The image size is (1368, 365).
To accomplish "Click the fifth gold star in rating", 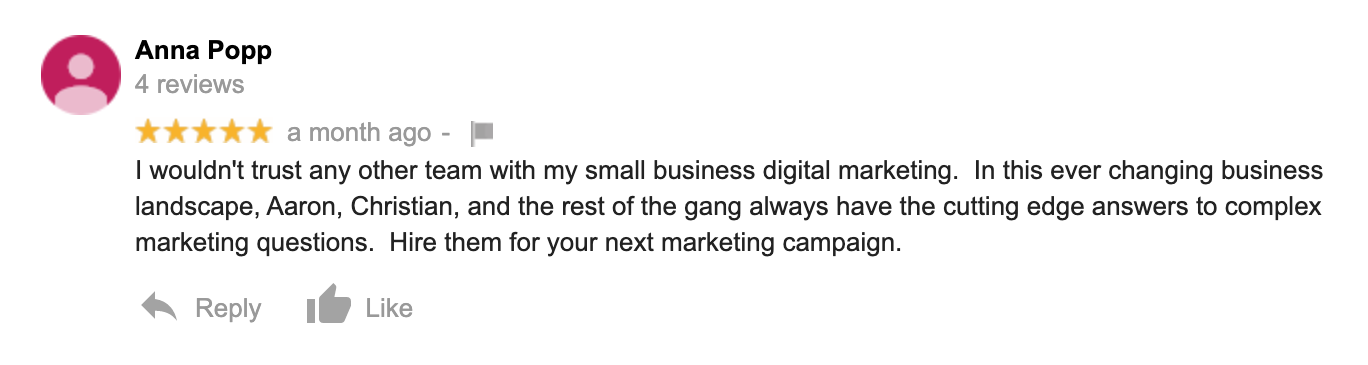I will [x=259, y=131].
